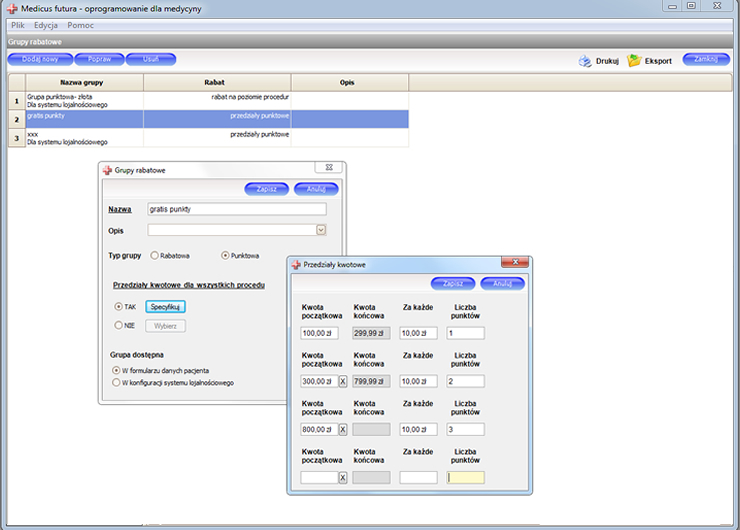
Task: Close the Przedziały kwotowe dialog
Action: click(x=516, y=263)
